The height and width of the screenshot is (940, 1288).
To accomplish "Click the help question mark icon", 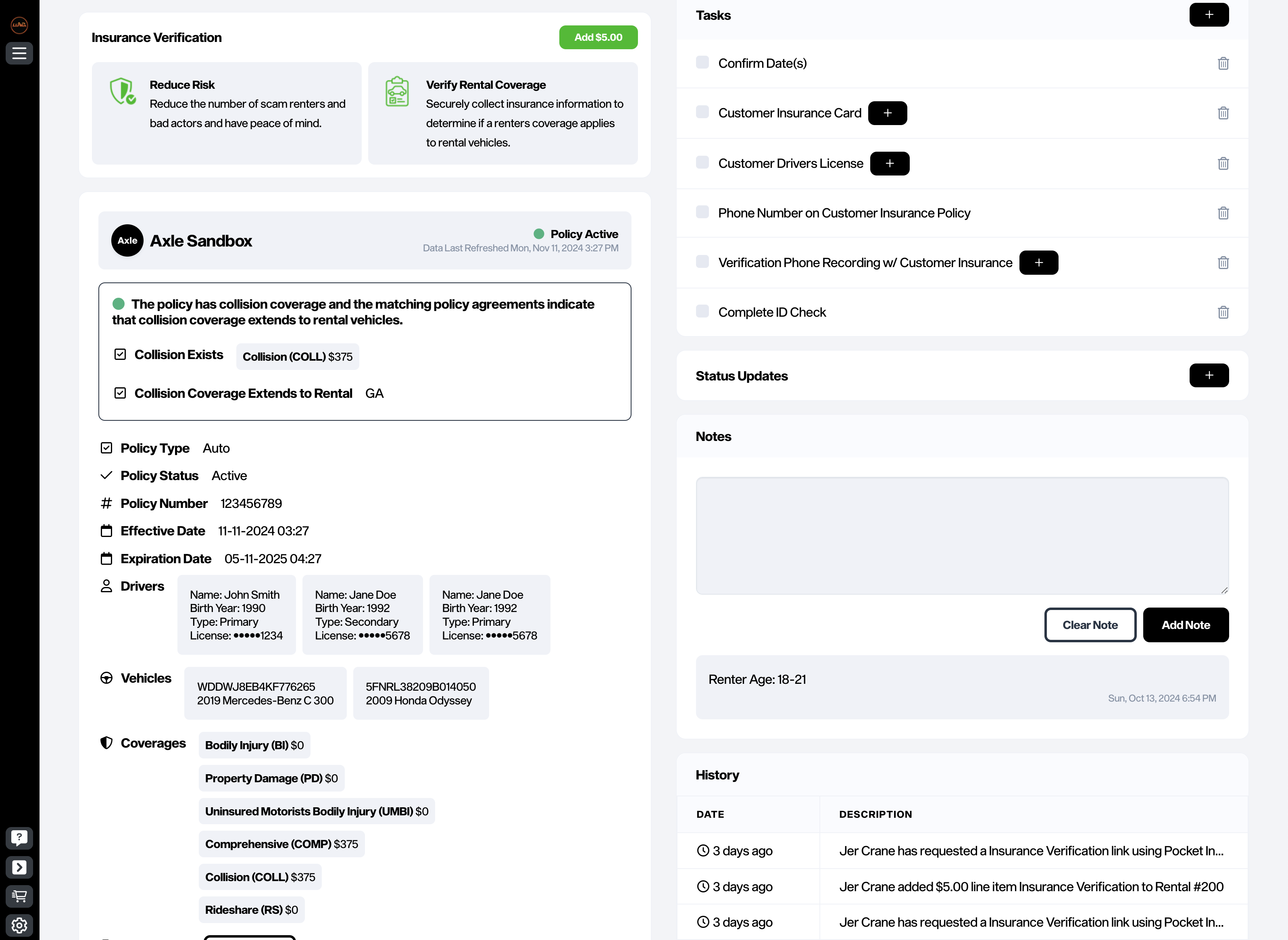I will point(19,838).
